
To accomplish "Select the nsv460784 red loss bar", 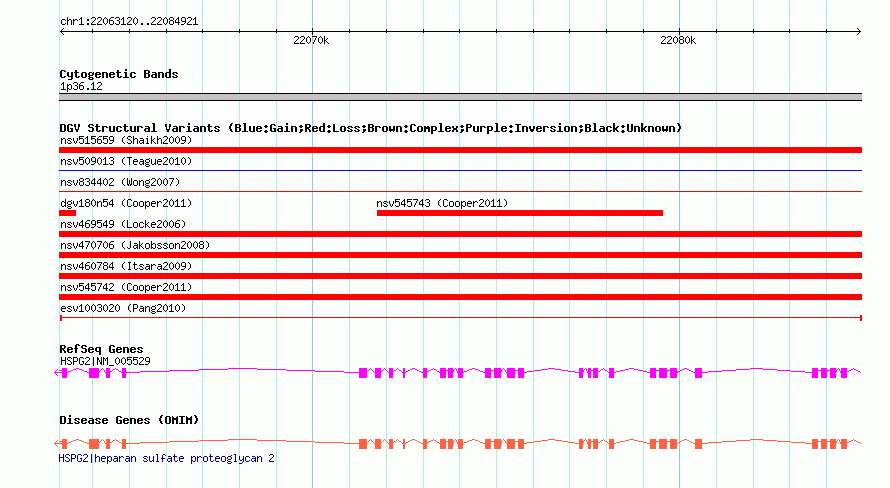I will [460, 276].
